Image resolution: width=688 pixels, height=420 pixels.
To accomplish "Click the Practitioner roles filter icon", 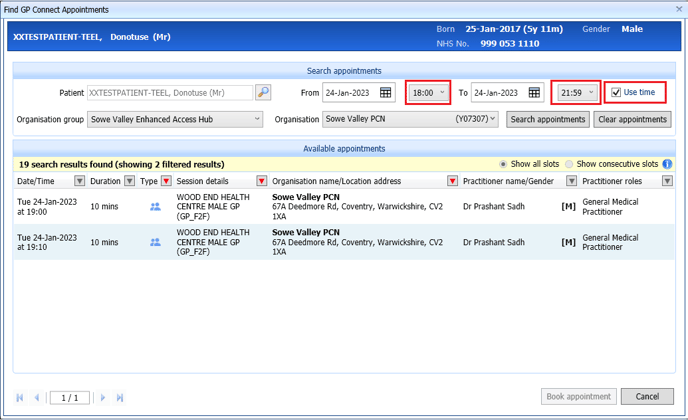I will click(667, 181).
